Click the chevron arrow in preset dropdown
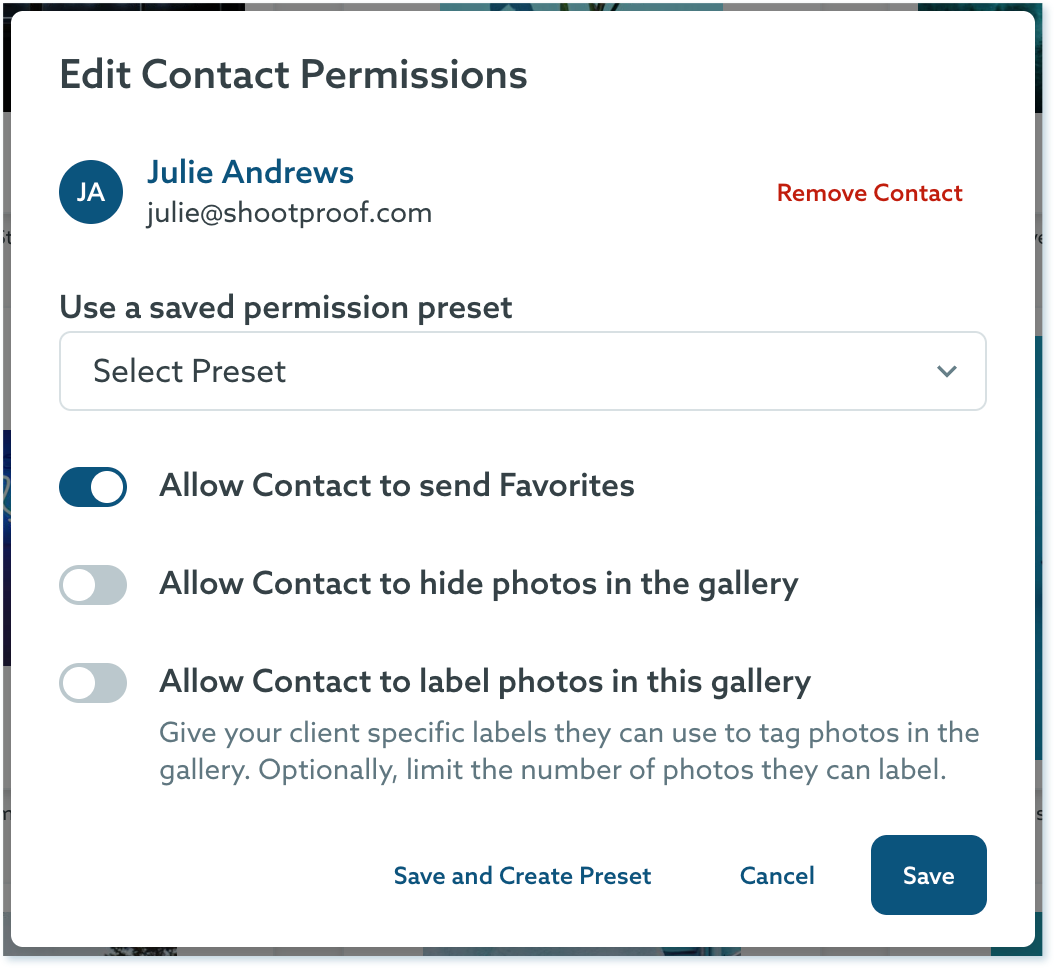The height and width of the screenshot is (968, 1054). point(946,372)
